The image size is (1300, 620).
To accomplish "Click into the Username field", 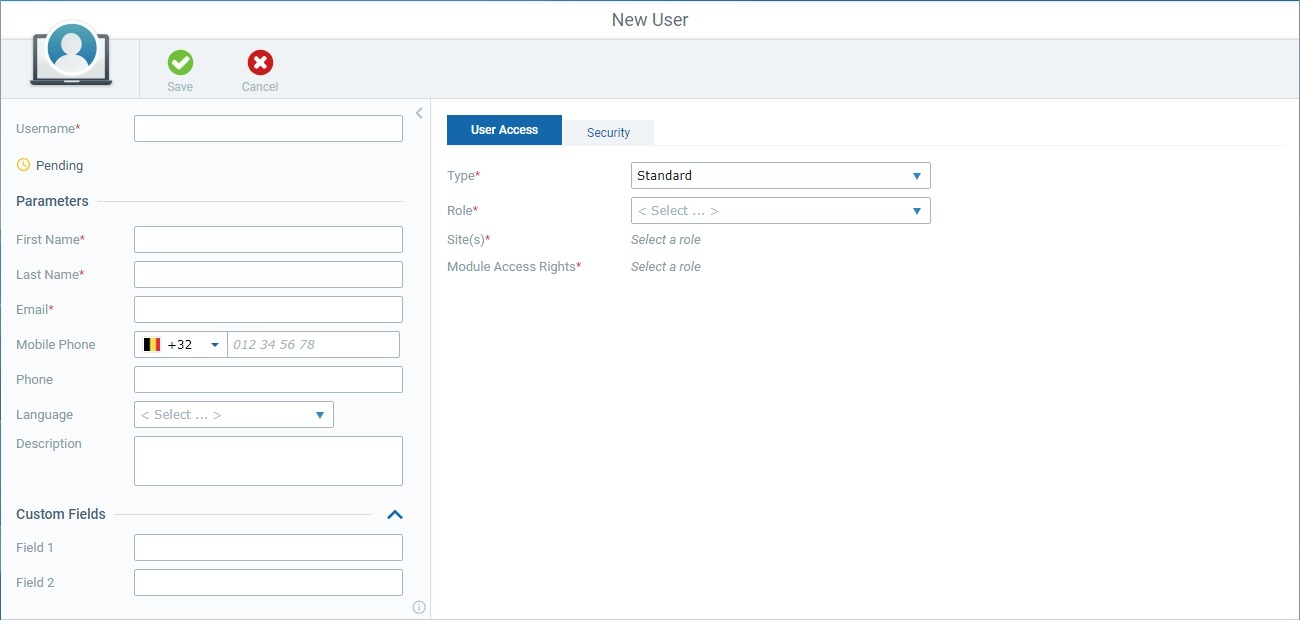I will 268,129.
